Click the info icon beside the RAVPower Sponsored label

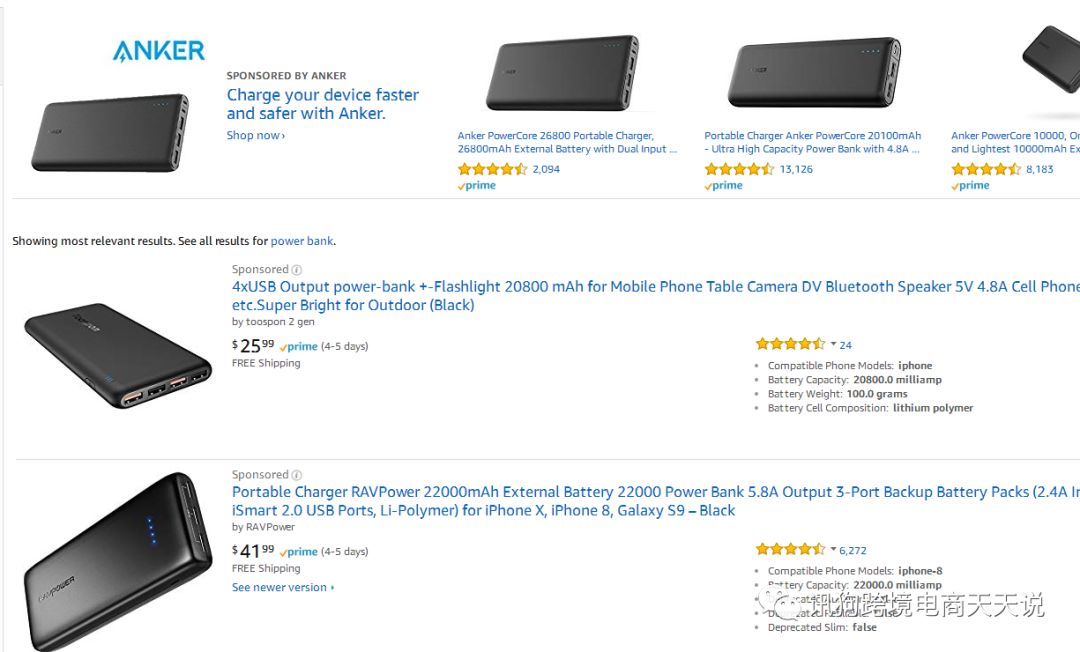(297, 475)
